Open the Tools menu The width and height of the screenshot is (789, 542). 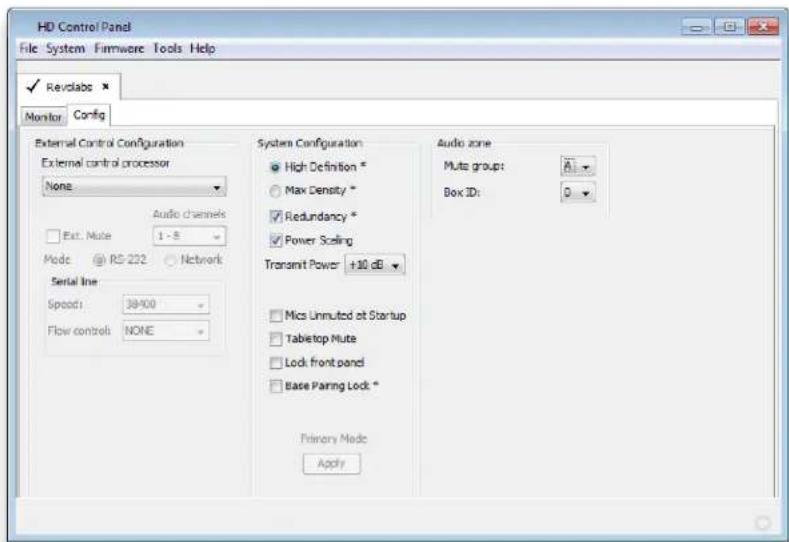(x=168, y=48)
